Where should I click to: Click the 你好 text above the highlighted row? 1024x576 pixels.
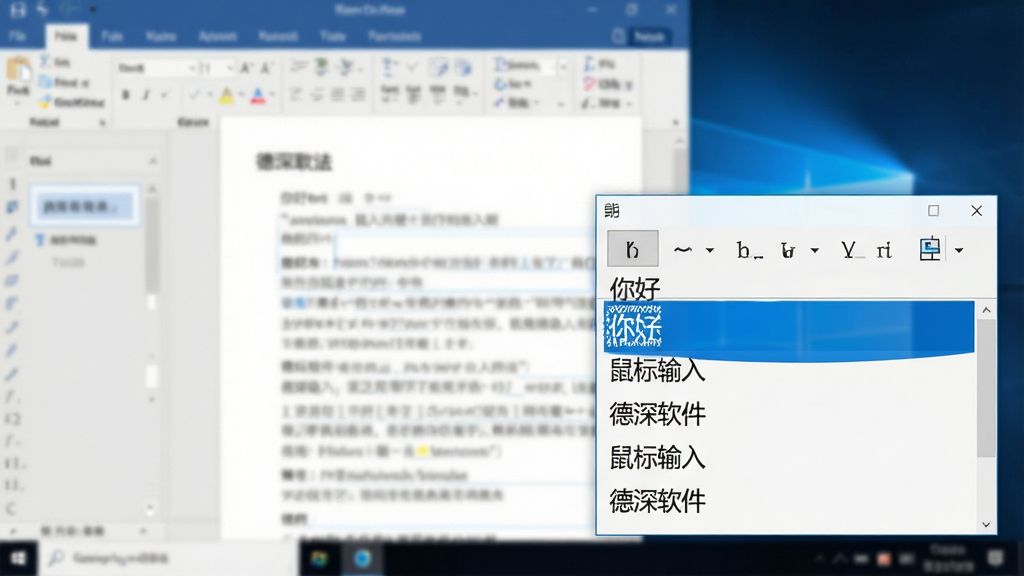(635, 288)
